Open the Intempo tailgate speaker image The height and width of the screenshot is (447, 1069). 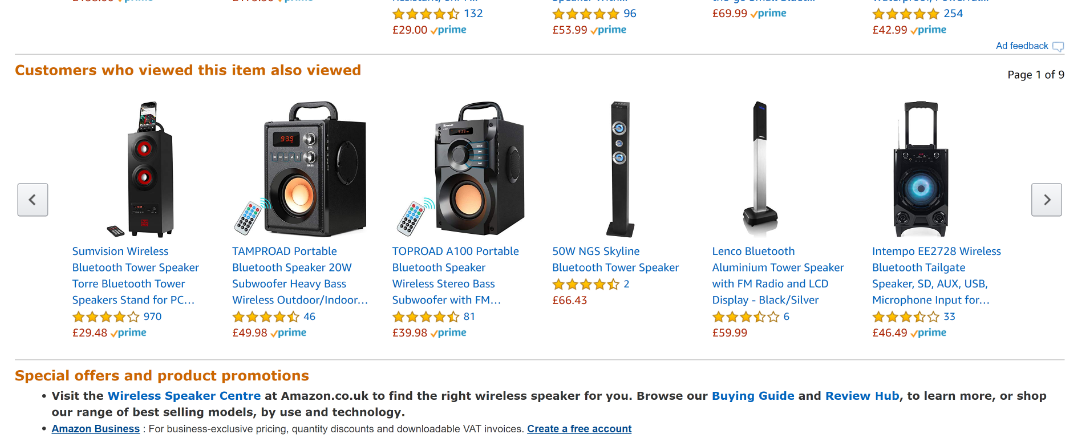pyautogui.click(x=920, y=169)
